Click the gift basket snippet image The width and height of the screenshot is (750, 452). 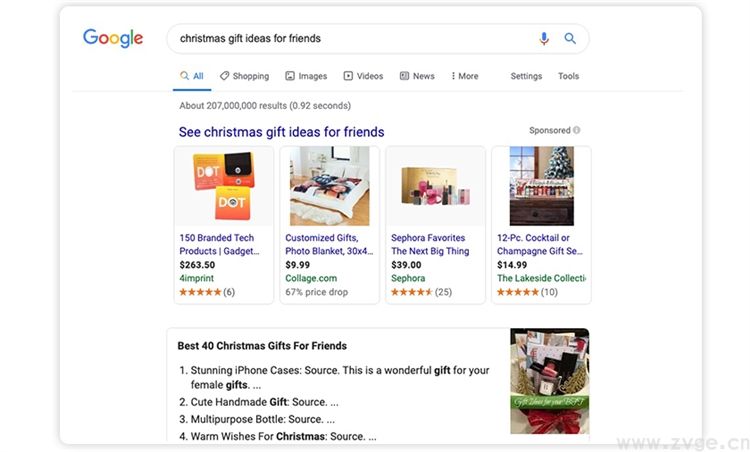tap(549, 381)
